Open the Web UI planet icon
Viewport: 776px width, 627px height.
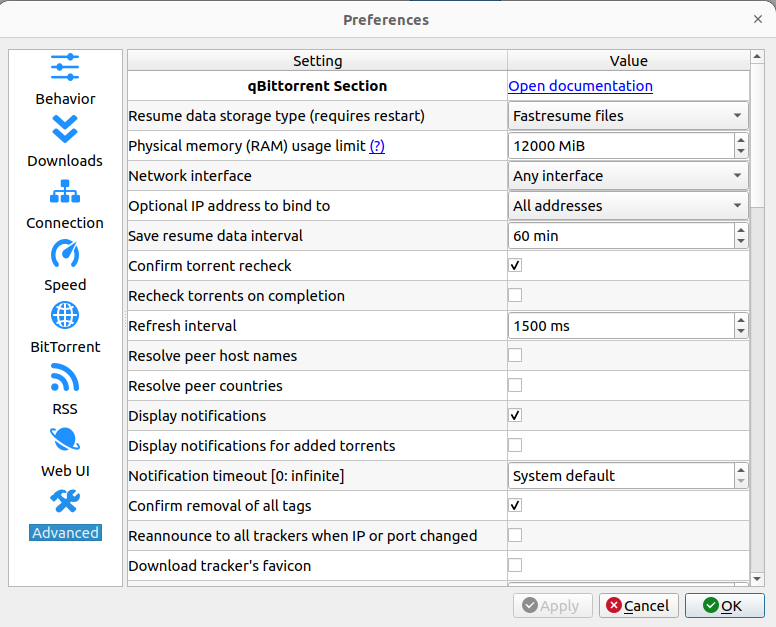(65, 439)
